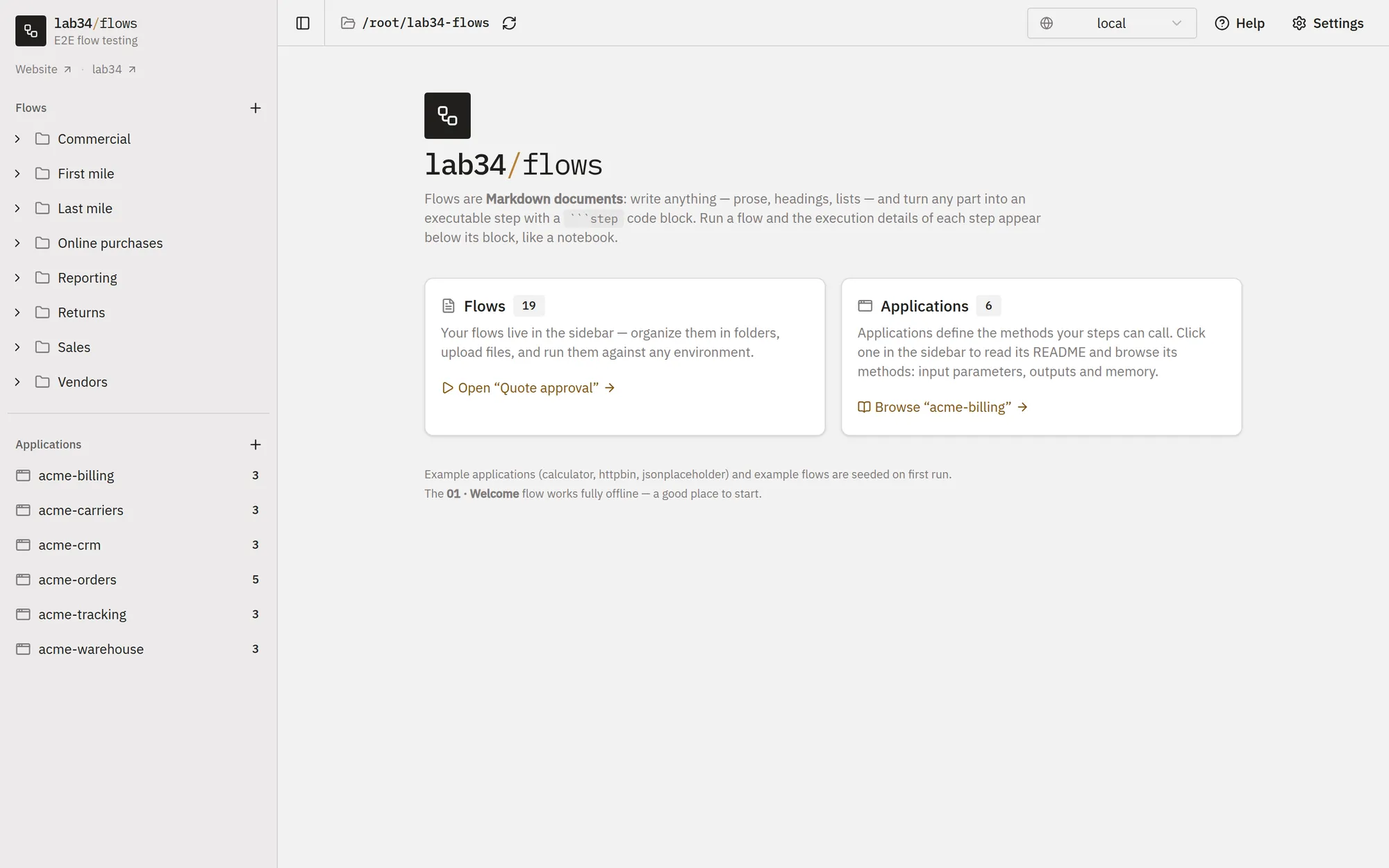1389x868 pixels.
Task: Click the acme-orders application icon
Action: click(x=23, y=580)
